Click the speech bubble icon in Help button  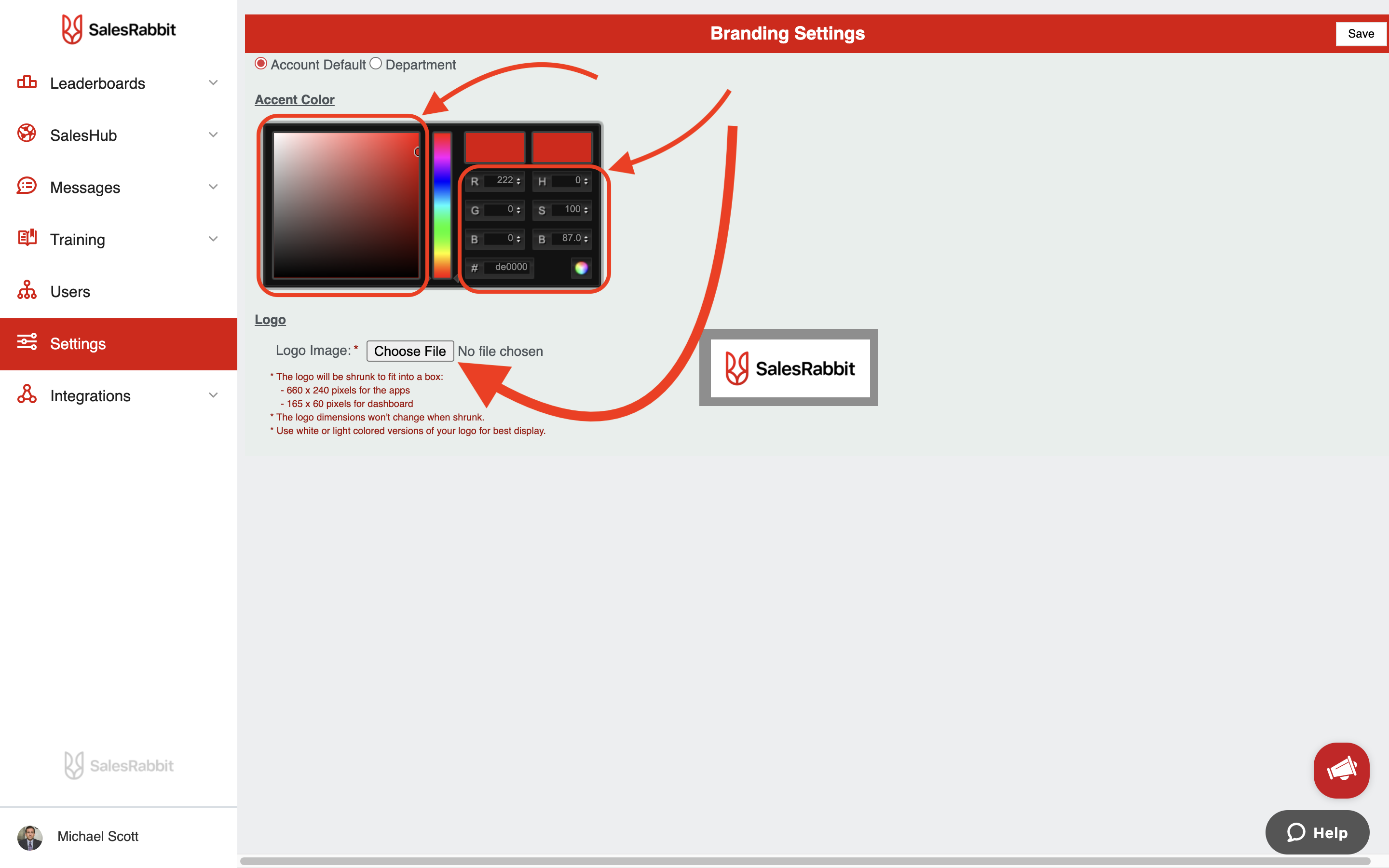(1296, 832)
